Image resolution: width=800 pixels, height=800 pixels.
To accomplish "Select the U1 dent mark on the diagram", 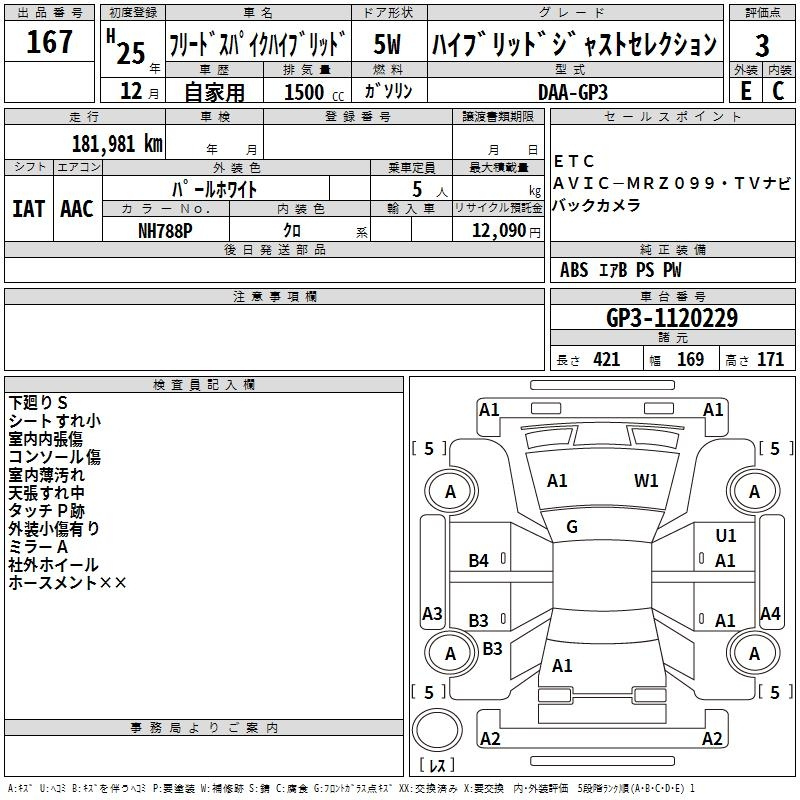I will tap(726, 536).
